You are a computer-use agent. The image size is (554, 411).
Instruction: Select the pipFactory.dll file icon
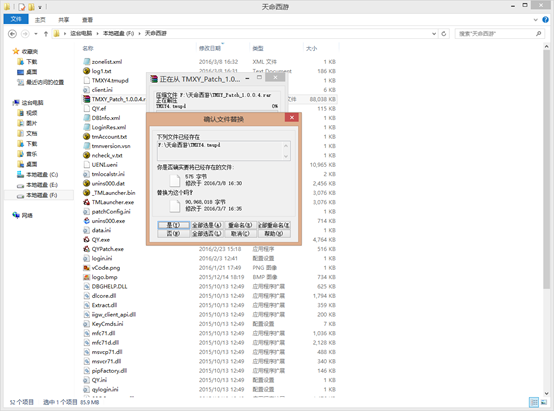[x=87, y=370]
